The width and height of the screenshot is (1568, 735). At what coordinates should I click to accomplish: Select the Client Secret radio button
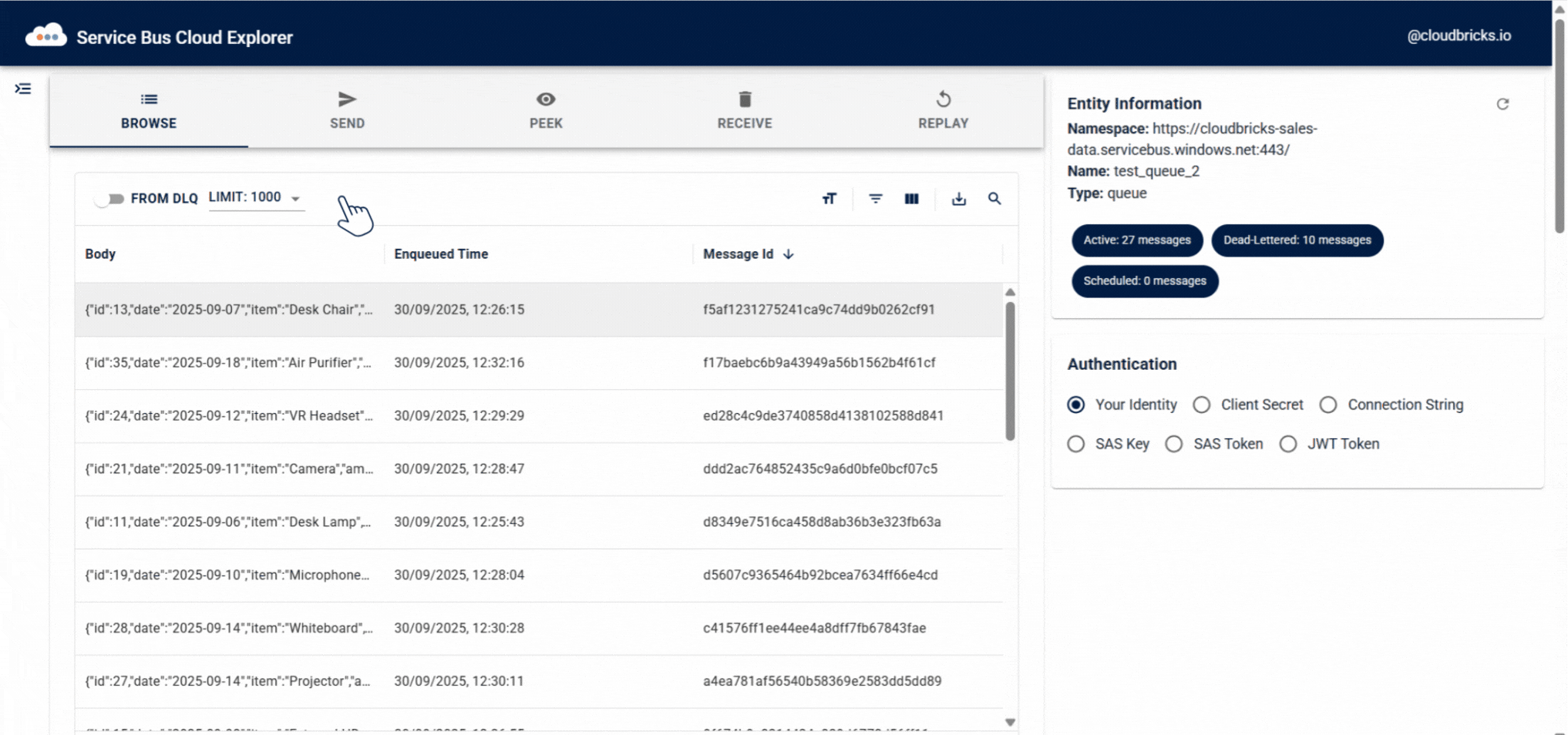point(1201,405)
